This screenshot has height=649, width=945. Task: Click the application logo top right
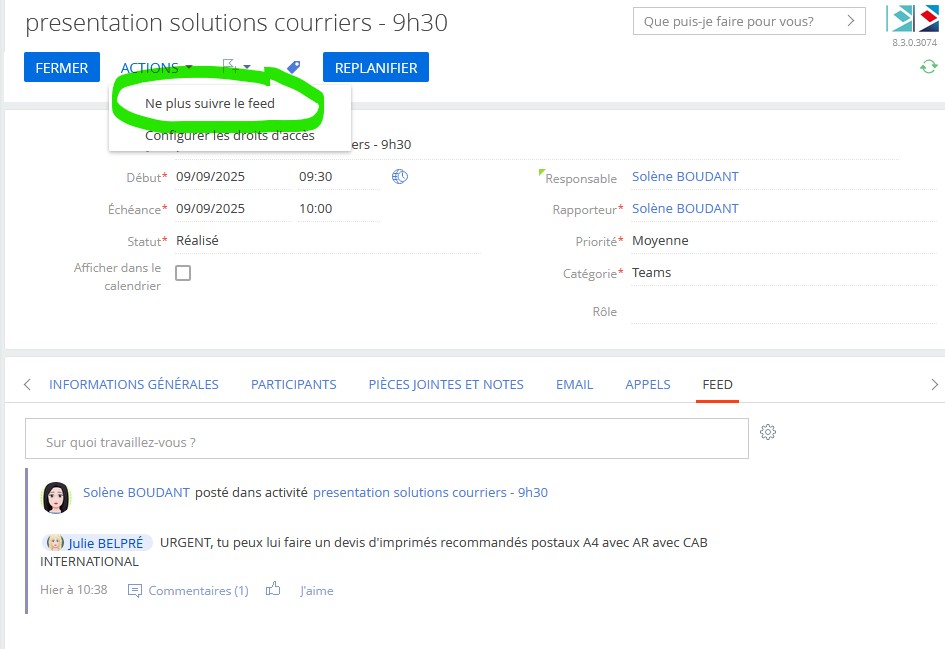913,19
